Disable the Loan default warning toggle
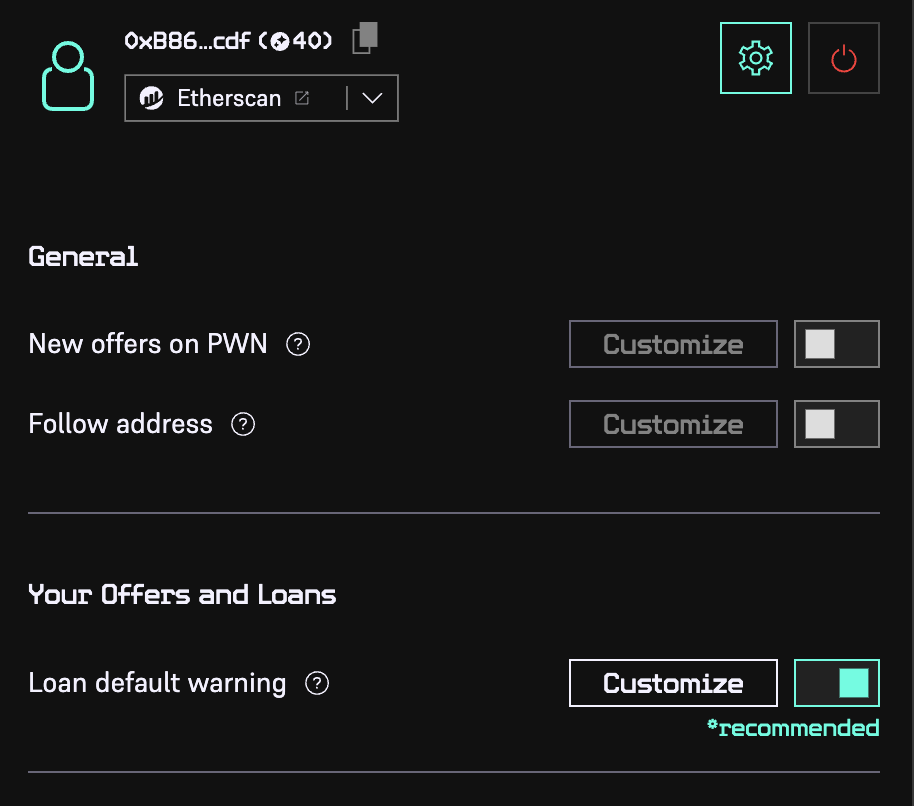The image size is (914, 806). click(836, 683)
